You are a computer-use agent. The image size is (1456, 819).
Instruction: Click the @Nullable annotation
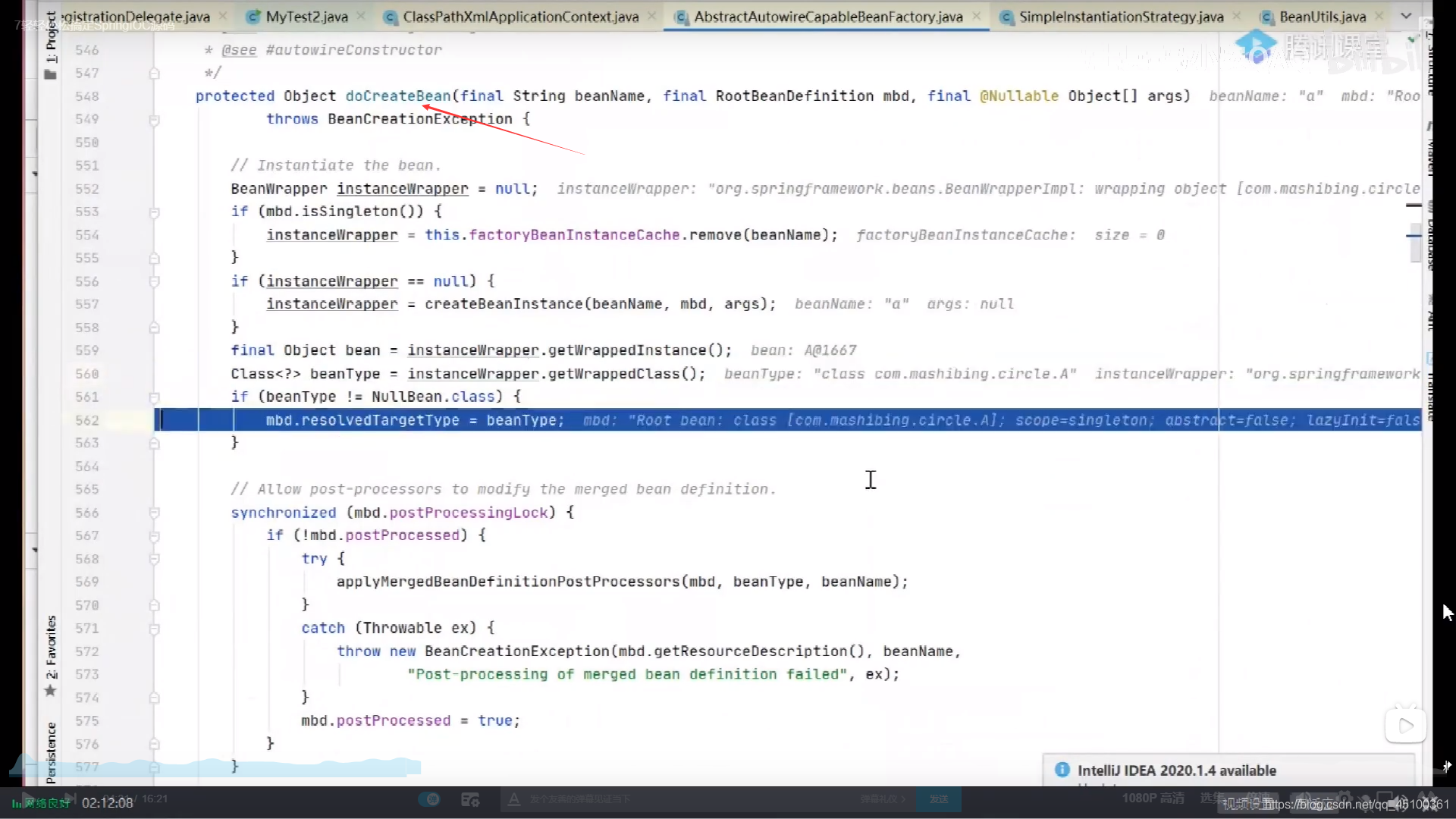click(x=1018, y=96)
